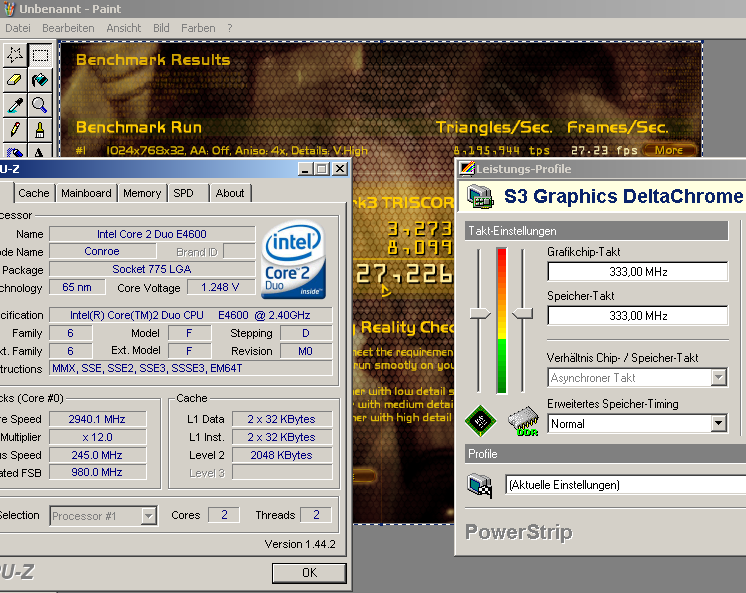The image size is (746, 593).
Task: Click the Speicher-Takt 333,00 MHz field
Action: click(638, 316)
